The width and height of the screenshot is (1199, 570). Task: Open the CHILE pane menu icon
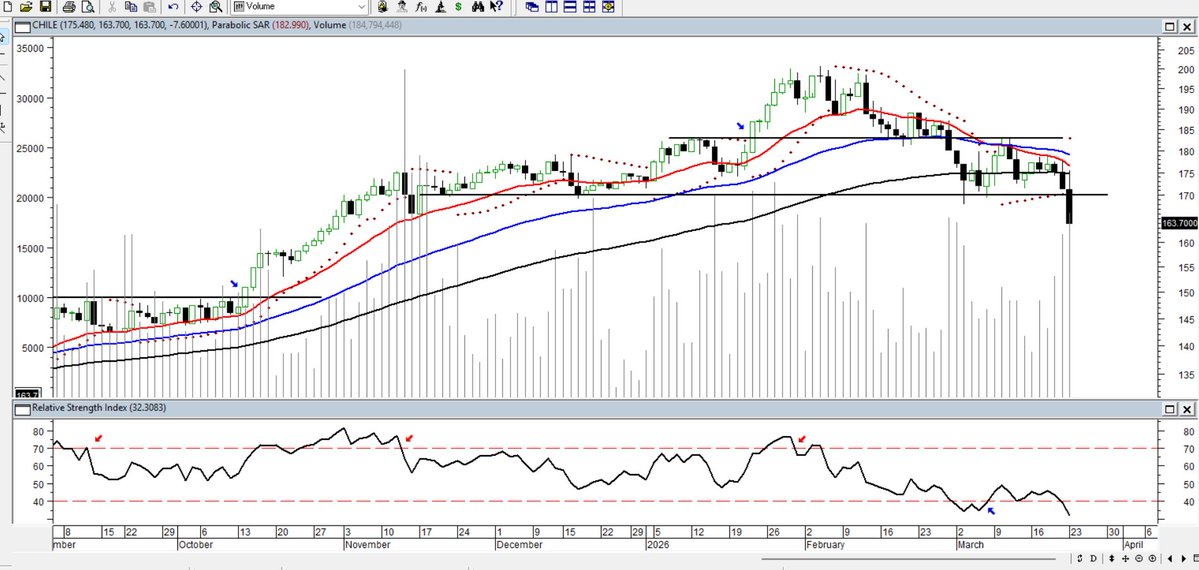(x=22, y=26)
